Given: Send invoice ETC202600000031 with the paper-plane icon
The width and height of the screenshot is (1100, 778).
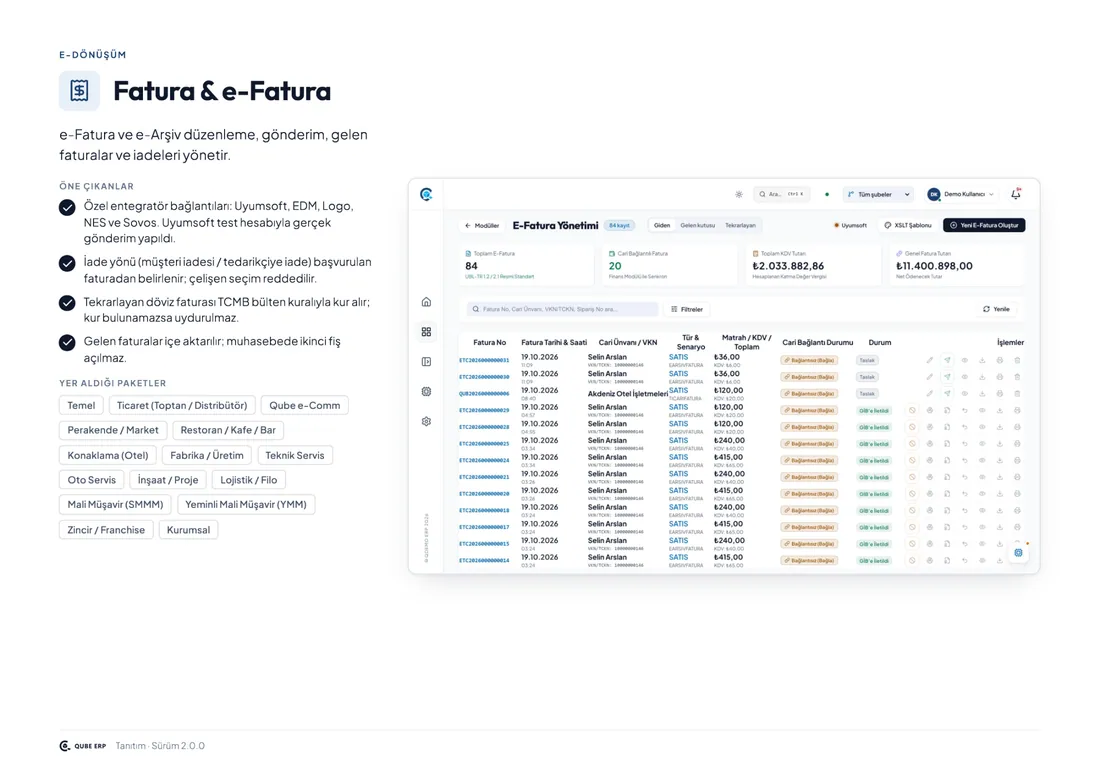Looking at the screenshot, I should [947, 360].
